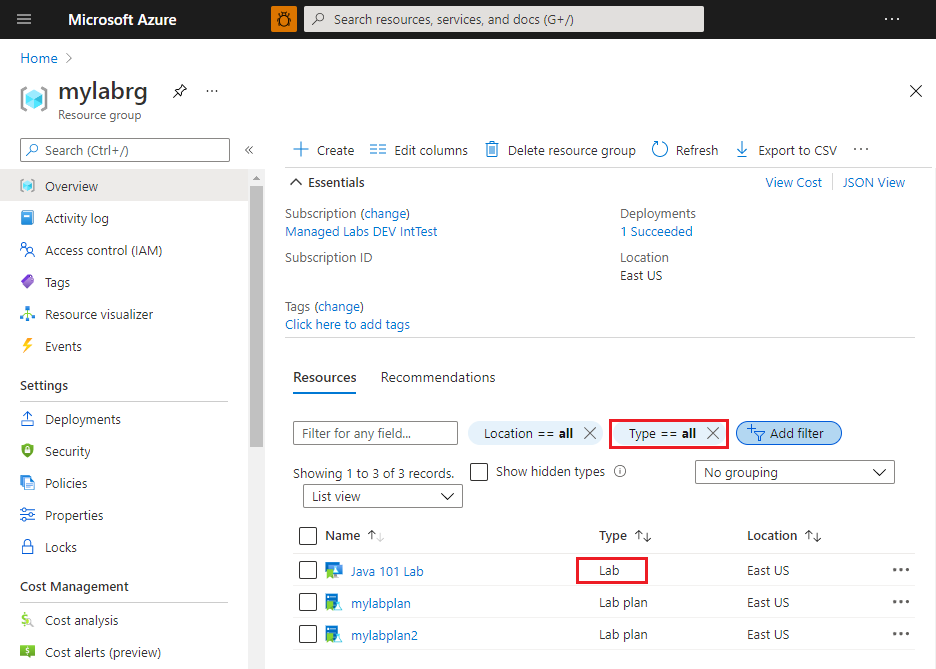The width and height of the screenshot is (936, 669).
Task: Click the Refresh toolbar icon
Action: tap(660, 150)
